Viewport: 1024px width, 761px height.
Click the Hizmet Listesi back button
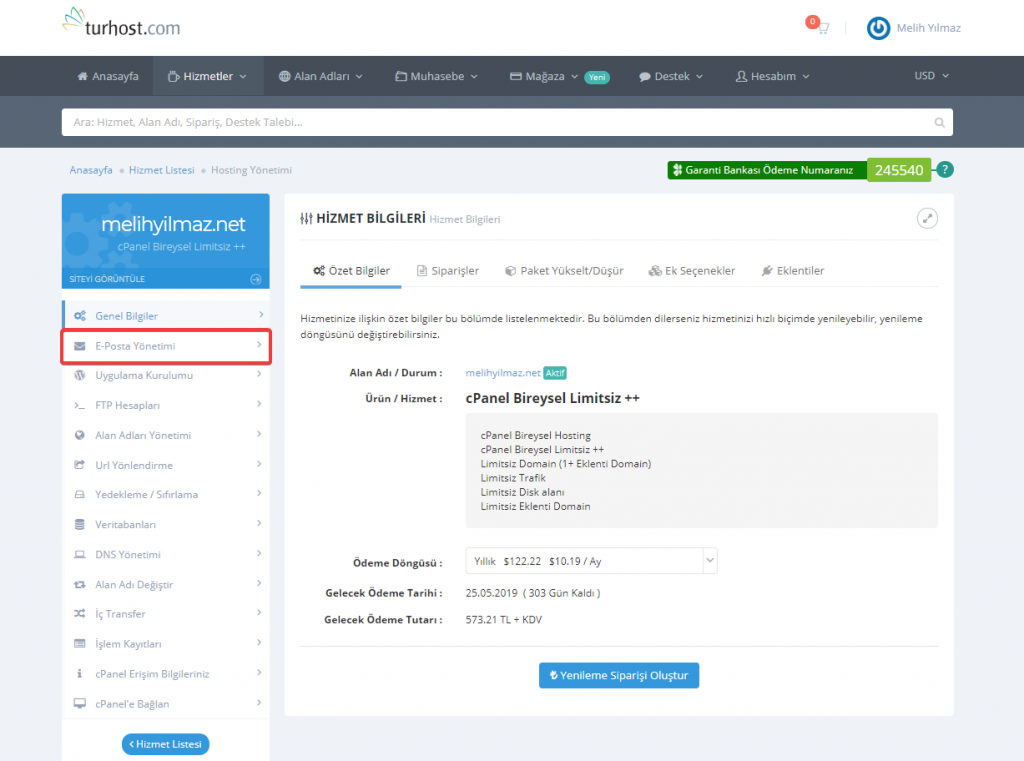pyautogui.click(x=166, y=744)
